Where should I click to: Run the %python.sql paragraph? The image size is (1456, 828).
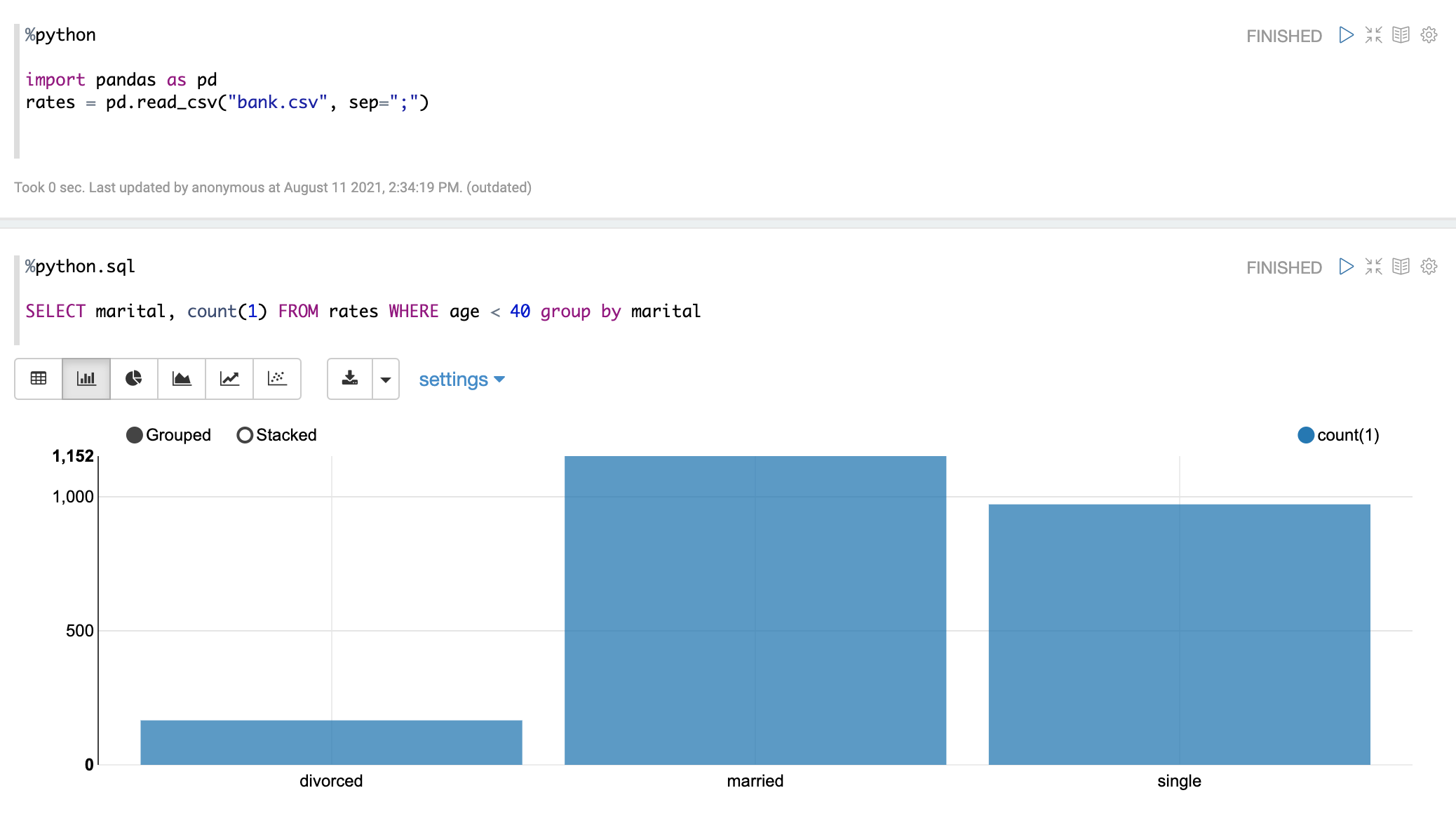(x=1346, y=267)
